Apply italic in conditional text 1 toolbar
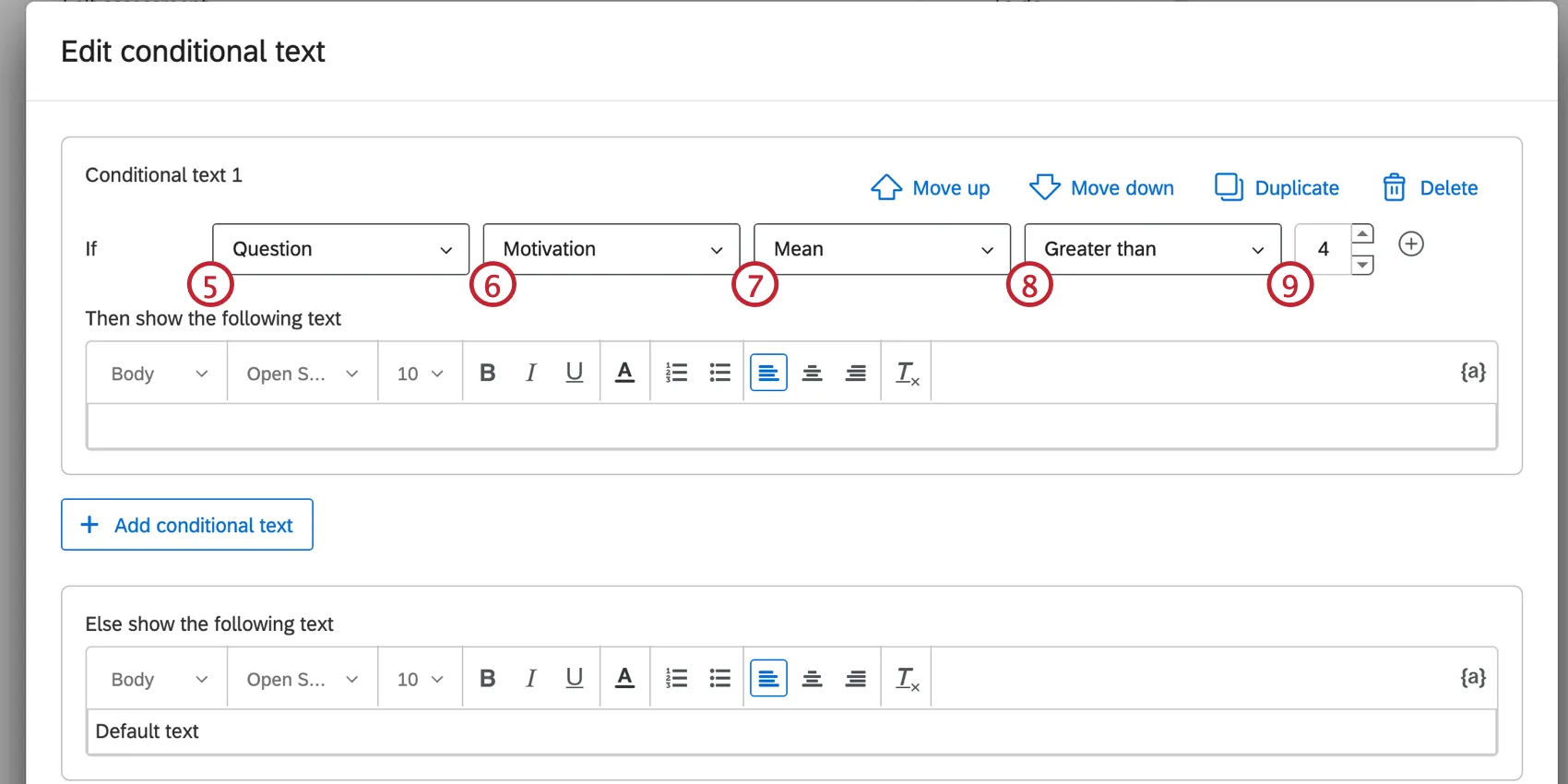1568x784 pixels. pos(530,373)
